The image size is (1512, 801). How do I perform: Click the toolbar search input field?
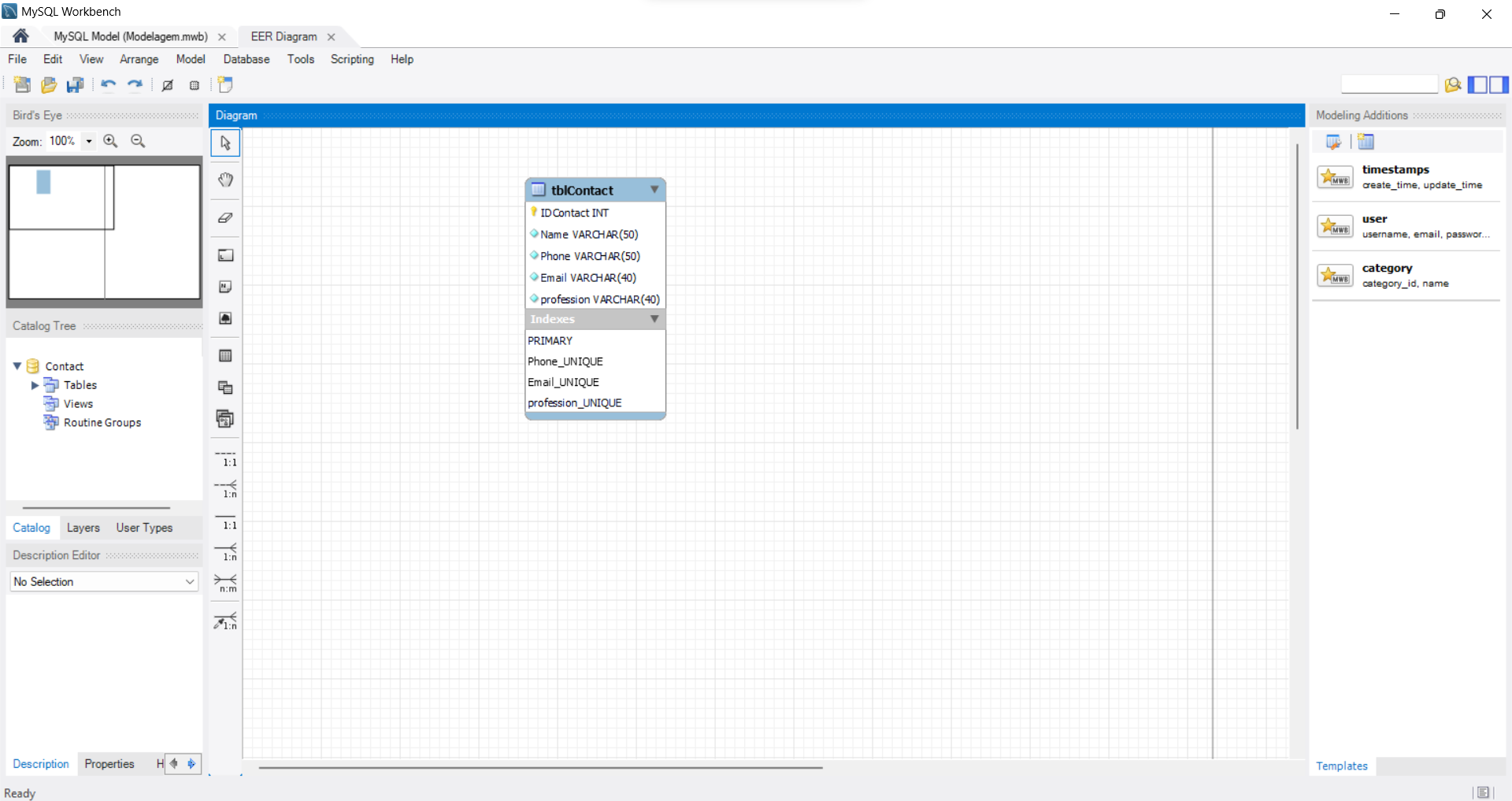click(1390, 84)
